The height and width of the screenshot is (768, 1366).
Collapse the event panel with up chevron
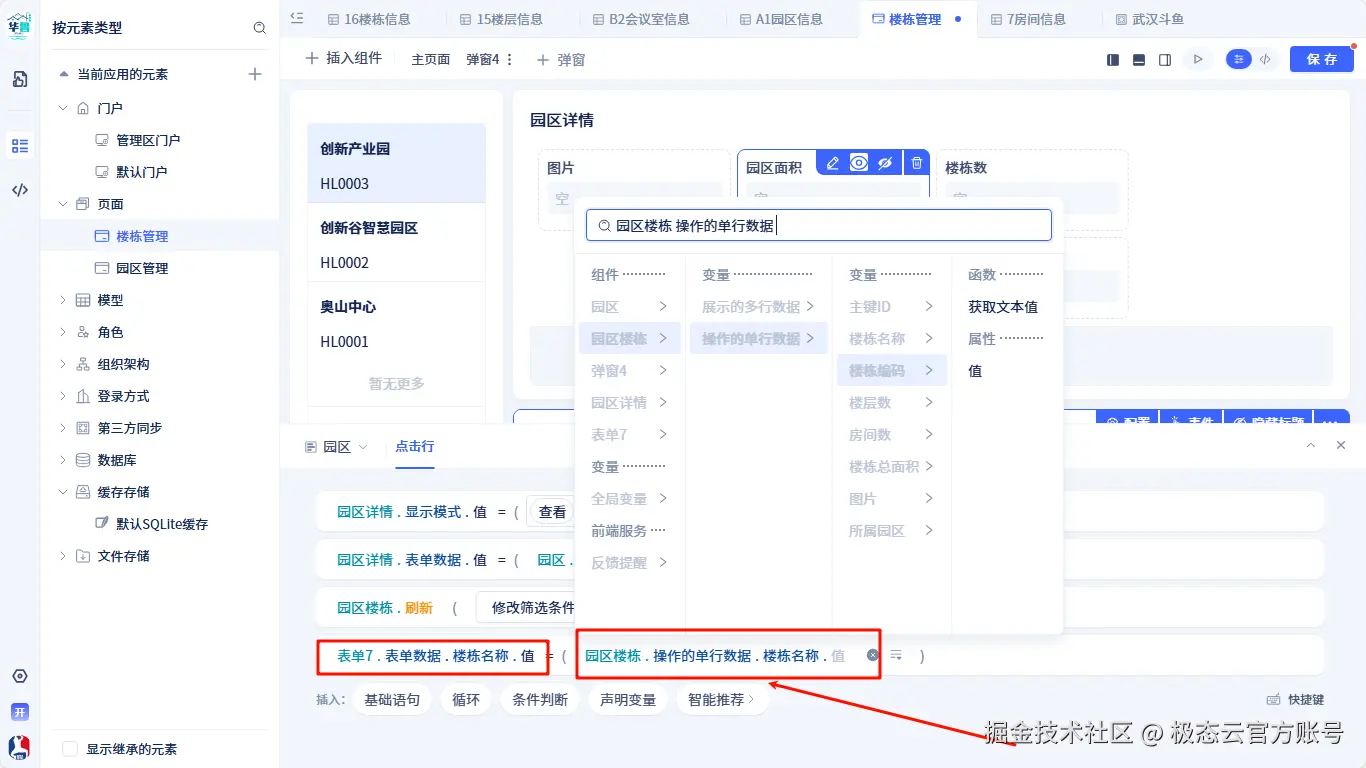(x=1311, y=446)
